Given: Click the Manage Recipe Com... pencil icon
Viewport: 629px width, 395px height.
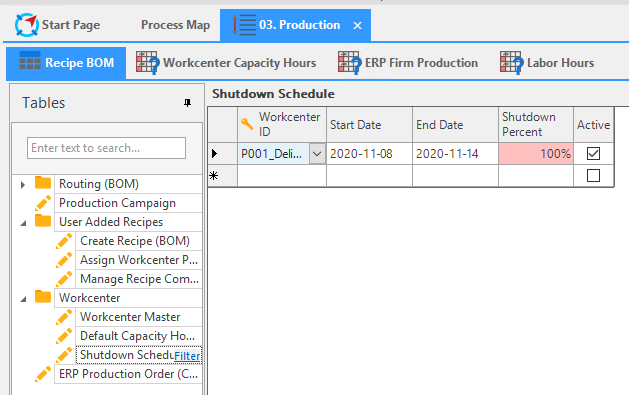Looking at the screenshot, I should [x=64, y=279].
